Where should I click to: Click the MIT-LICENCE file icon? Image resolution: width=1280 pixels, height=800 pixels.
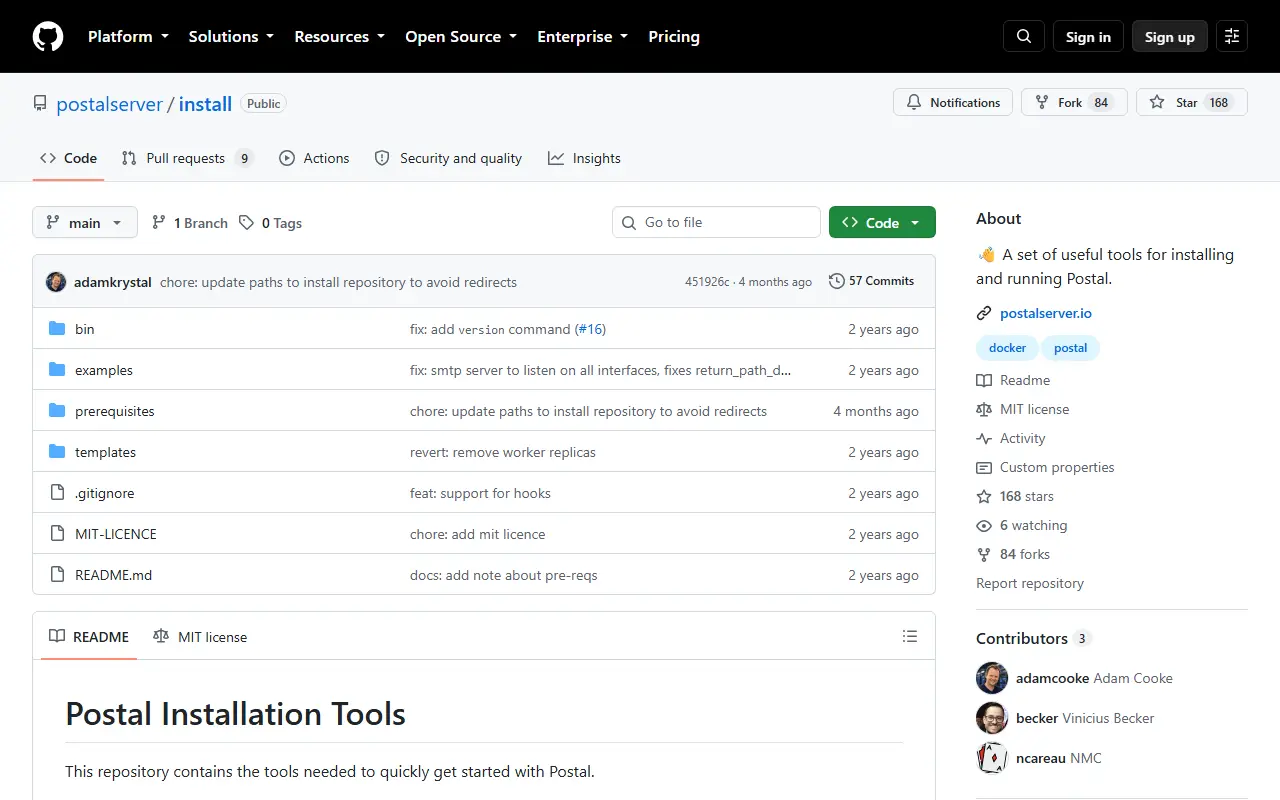(x=57, y=534)
